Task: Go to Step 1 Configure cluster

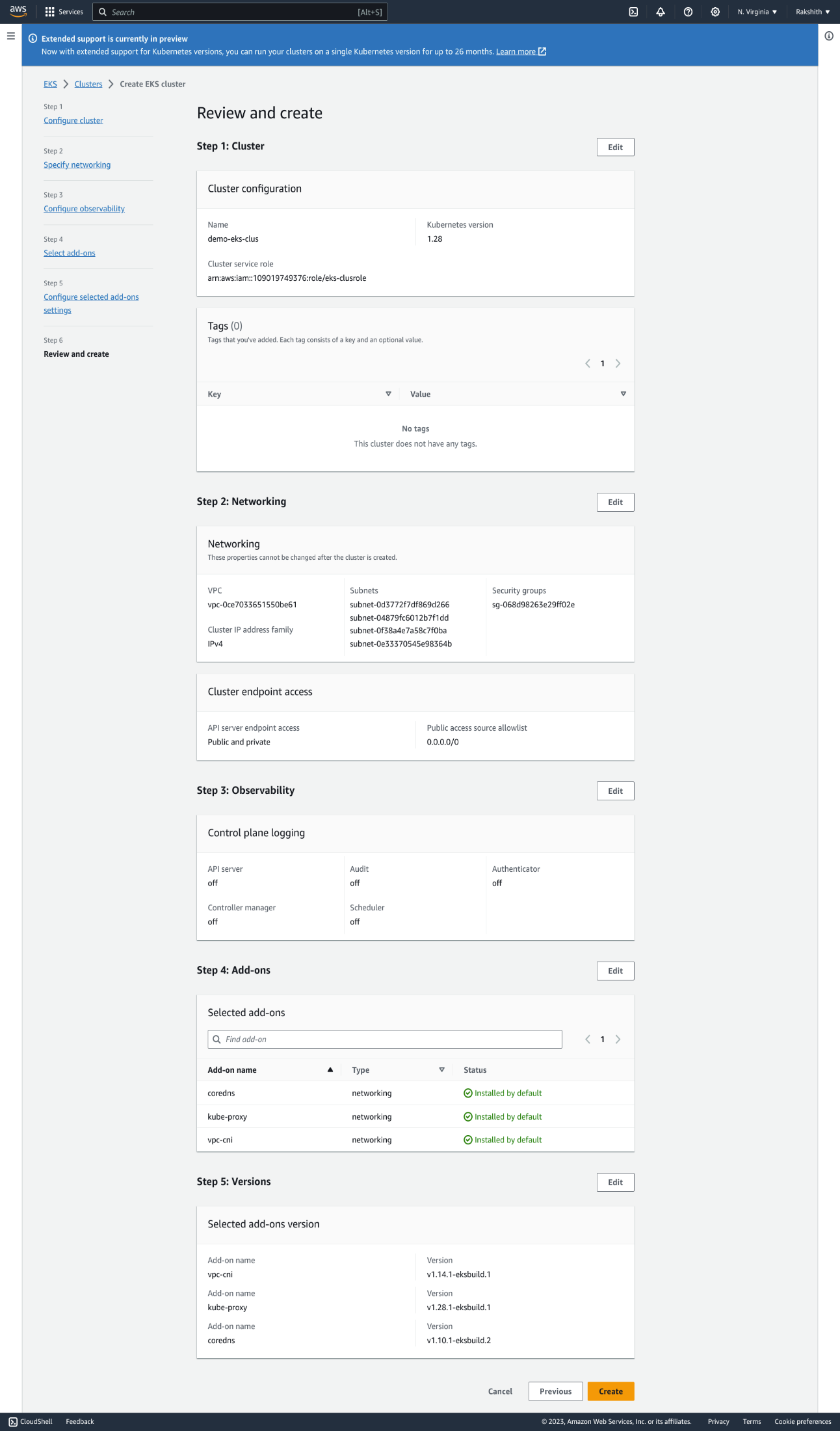Action: coord(73,120)
